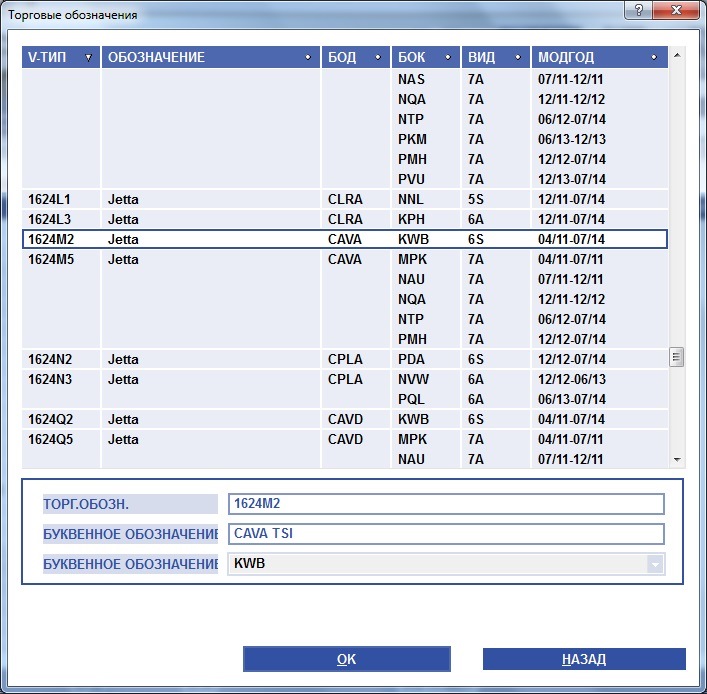Click the date 04/11-07/14 in row 1624Q2
707x694 pixels.
pyautogui.click(x=571, y=419)
